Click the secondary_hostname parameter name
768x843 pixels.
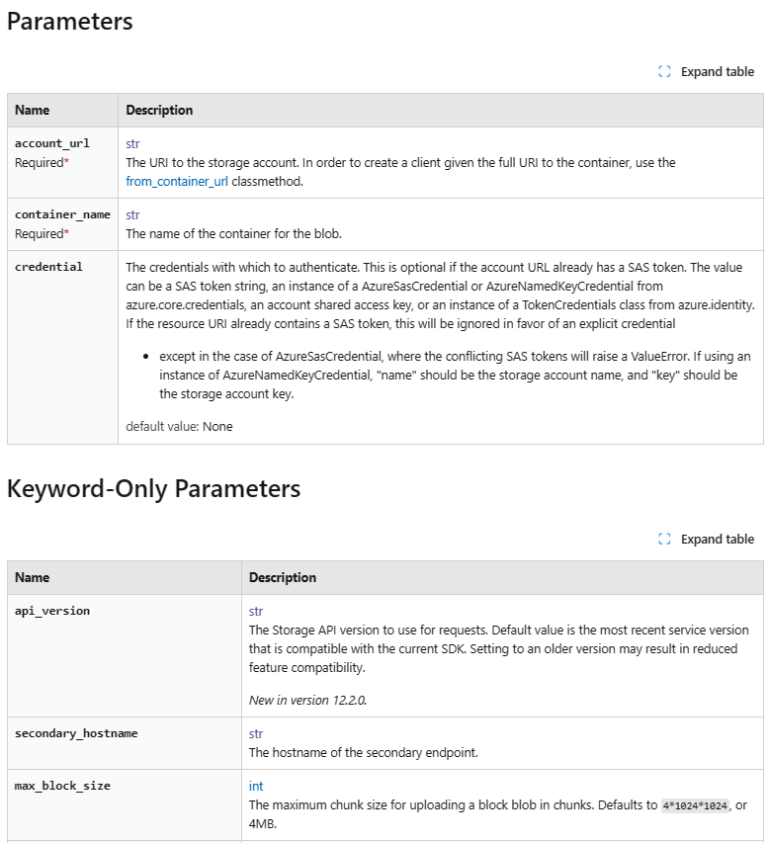(x=76, y=733)
